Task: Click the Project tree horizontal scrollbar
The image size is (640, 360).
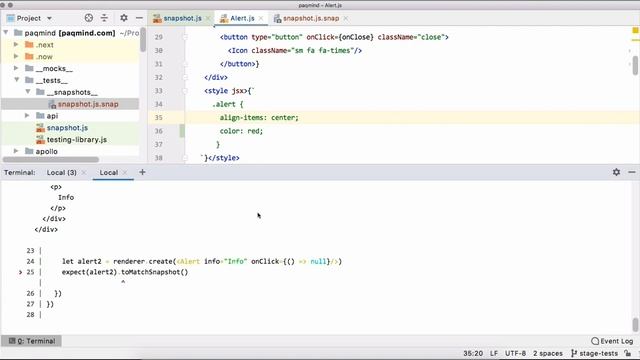Action: coord(51,160)
